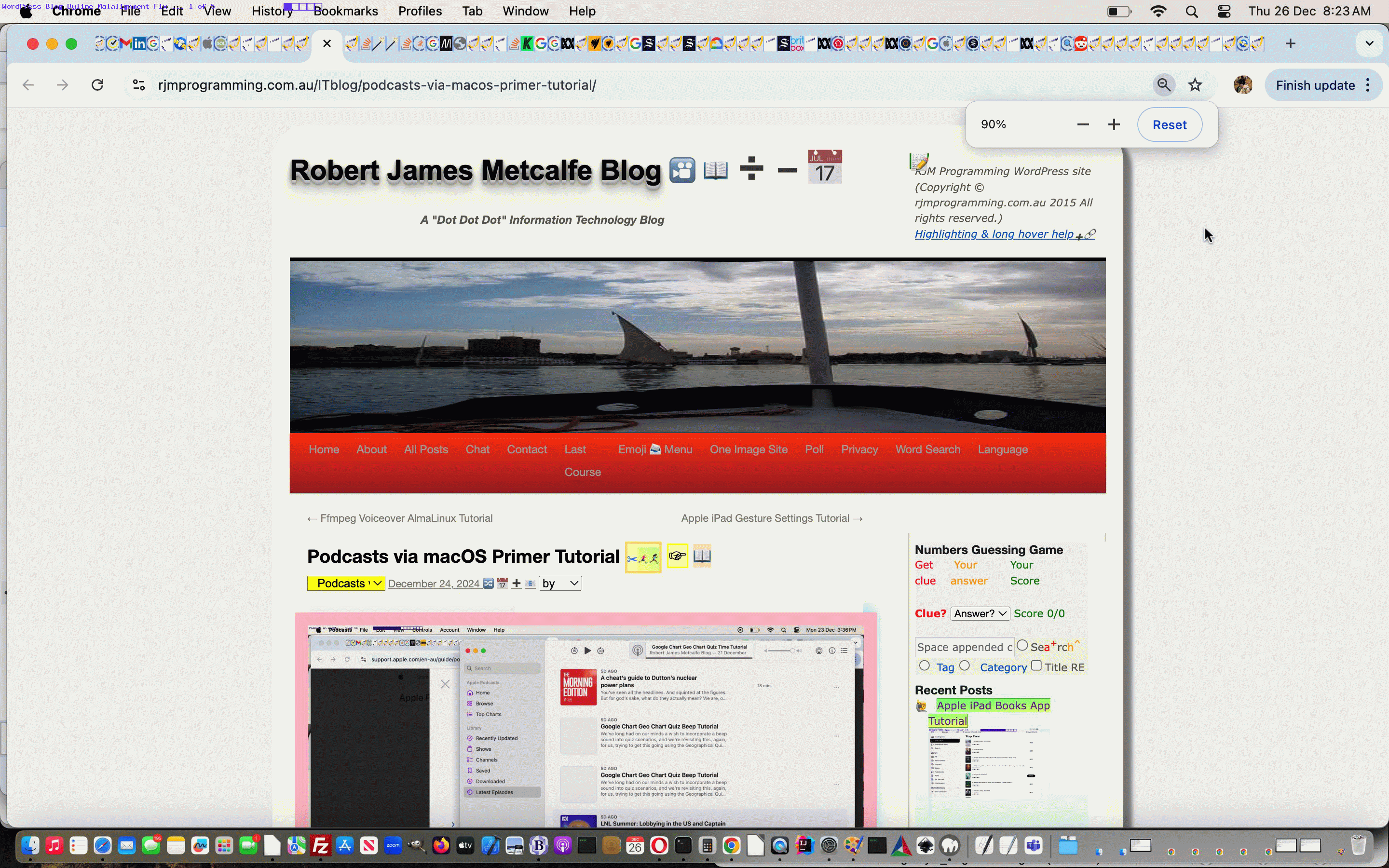Click the zoom magnifier icon in address bar
Image resolution: width=1389 pixels, height=868 pixels.
pos(1163,85)
